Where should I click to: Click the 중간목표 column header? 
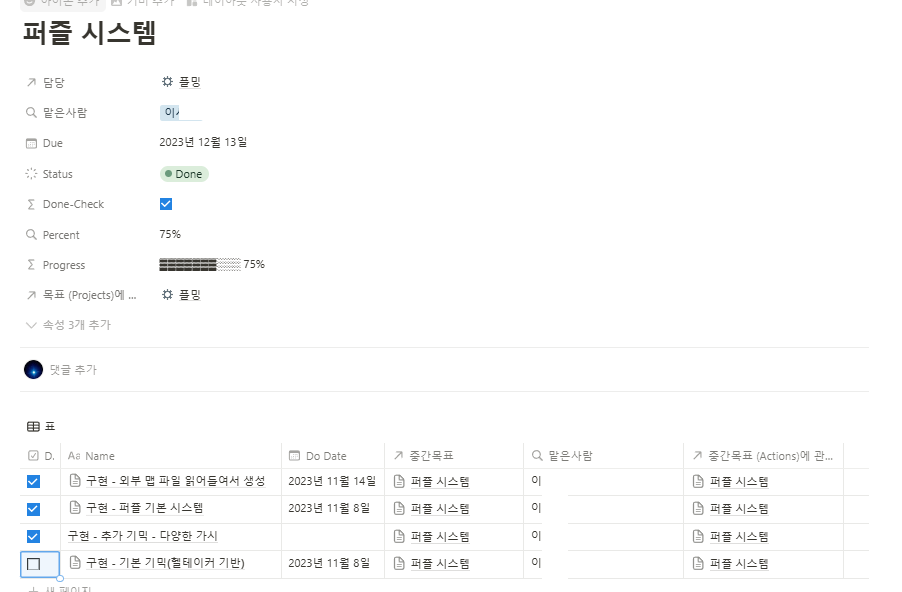430,455
